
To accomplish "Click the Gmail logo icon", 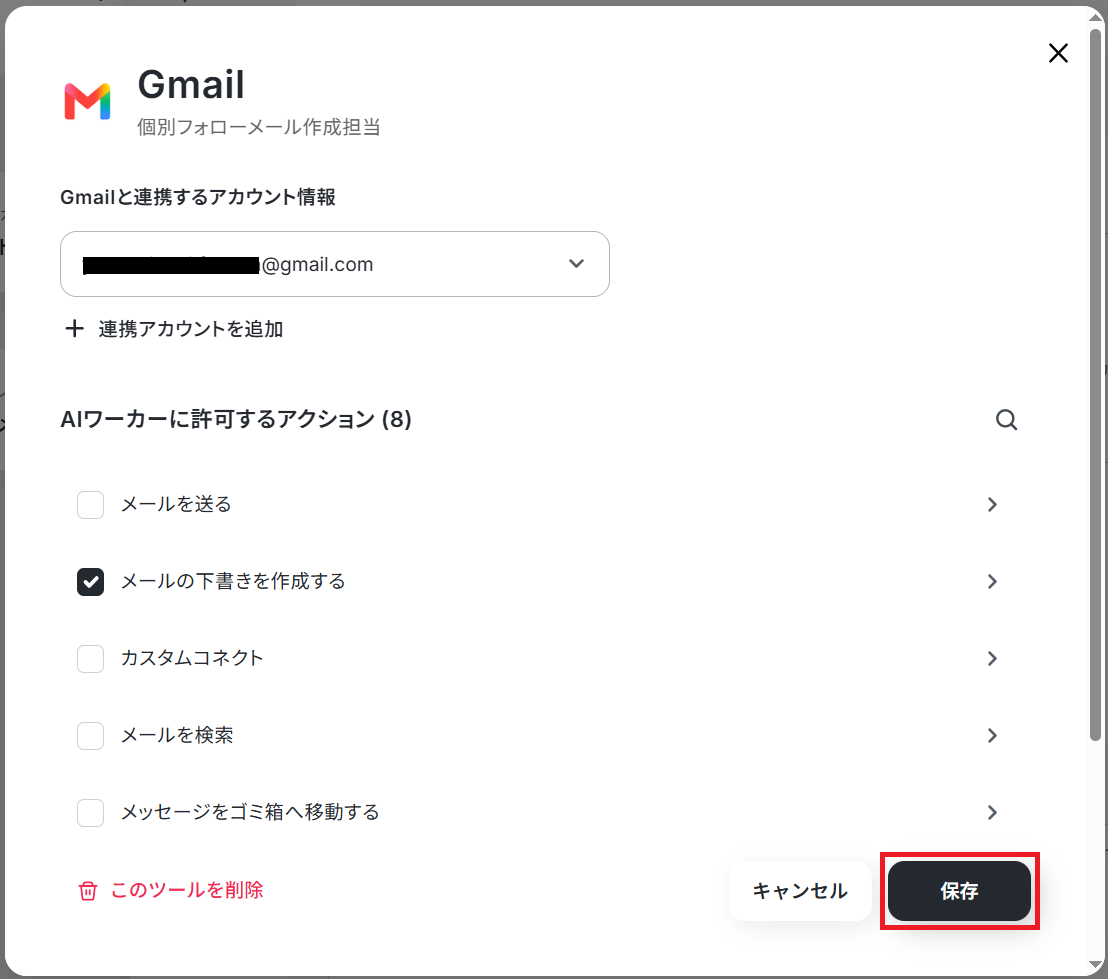I will (x=87, y=101).
